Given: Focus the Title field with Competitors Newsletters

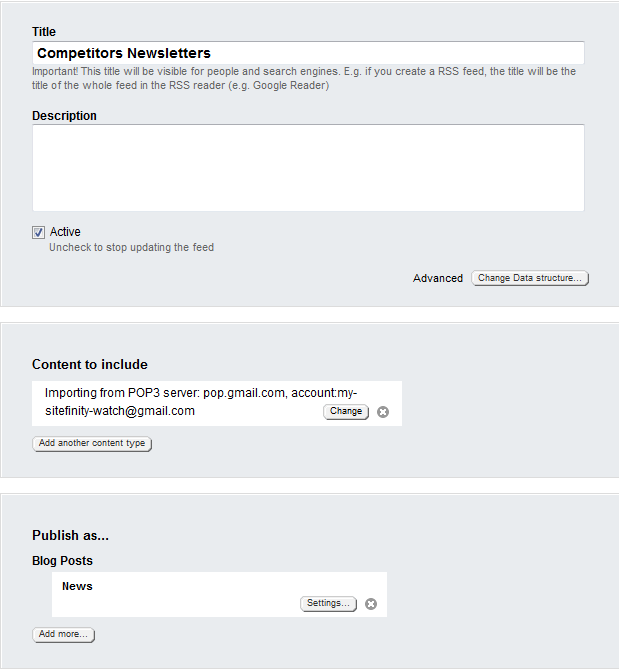Looking at the screenshot, I should coord(308,53).
